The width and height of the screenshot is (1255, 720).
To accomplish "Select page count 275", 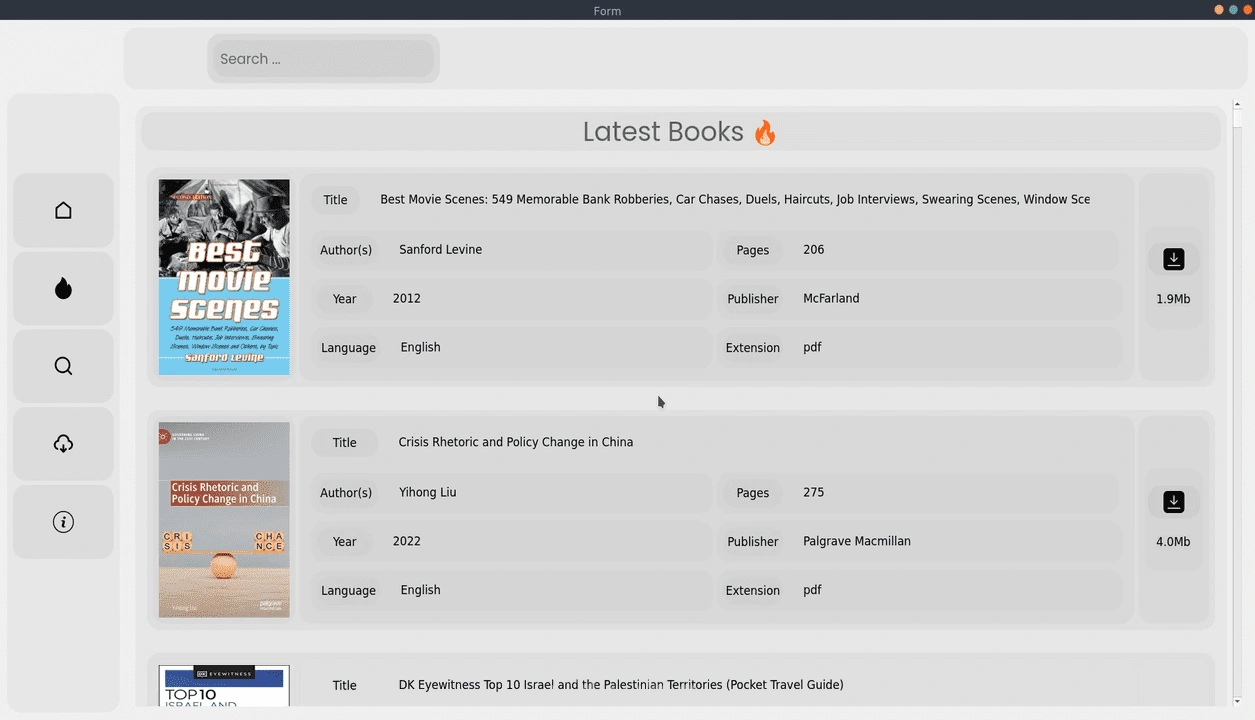I will (x=814, y=492).
